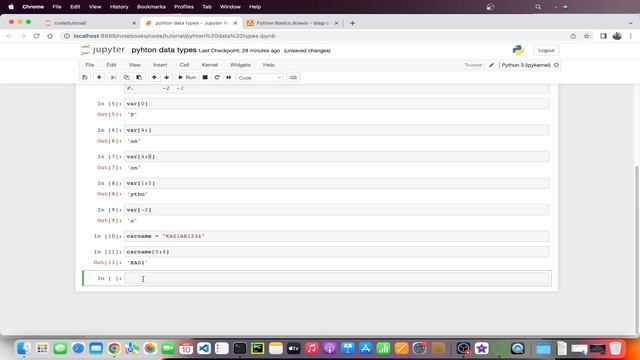Interrupt the kernel with the stop icon
This screenshot has width=640, height=360.
205,77
